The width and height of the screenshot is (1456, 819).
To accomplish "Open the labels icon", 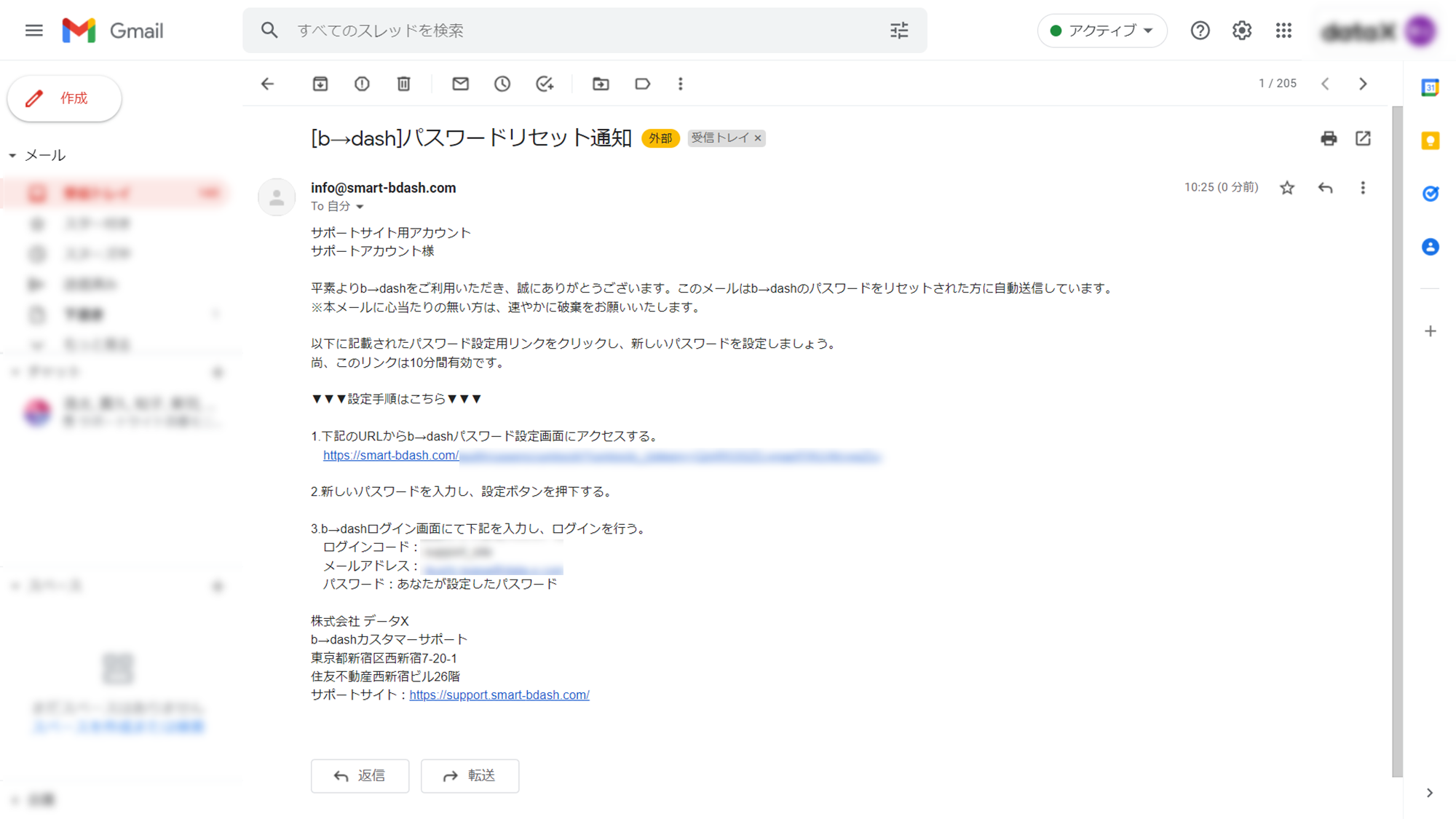I will (x=642, y=84).
